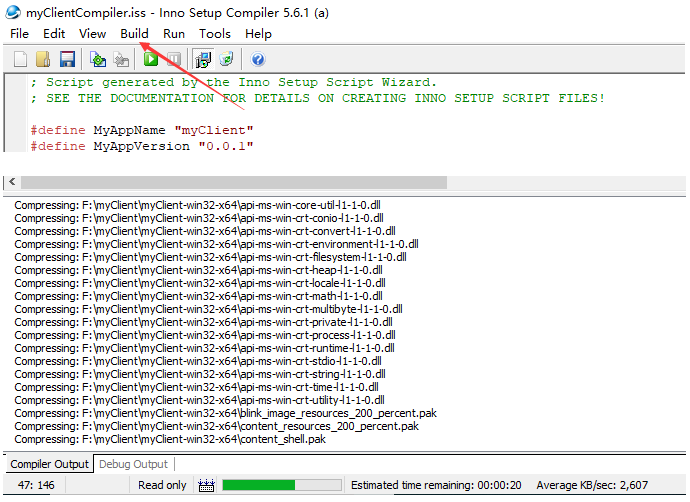
Task: Select the content_resources_200_percent.pak line
Action: (x=217, y=426)
